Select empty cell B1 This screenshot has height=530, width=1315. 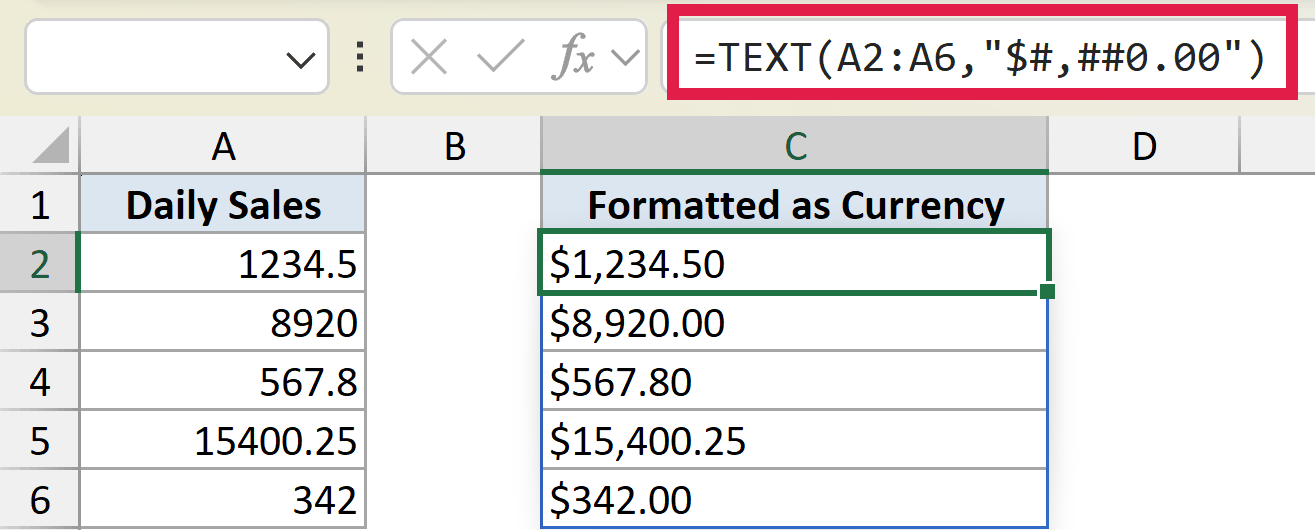[454, 205]
